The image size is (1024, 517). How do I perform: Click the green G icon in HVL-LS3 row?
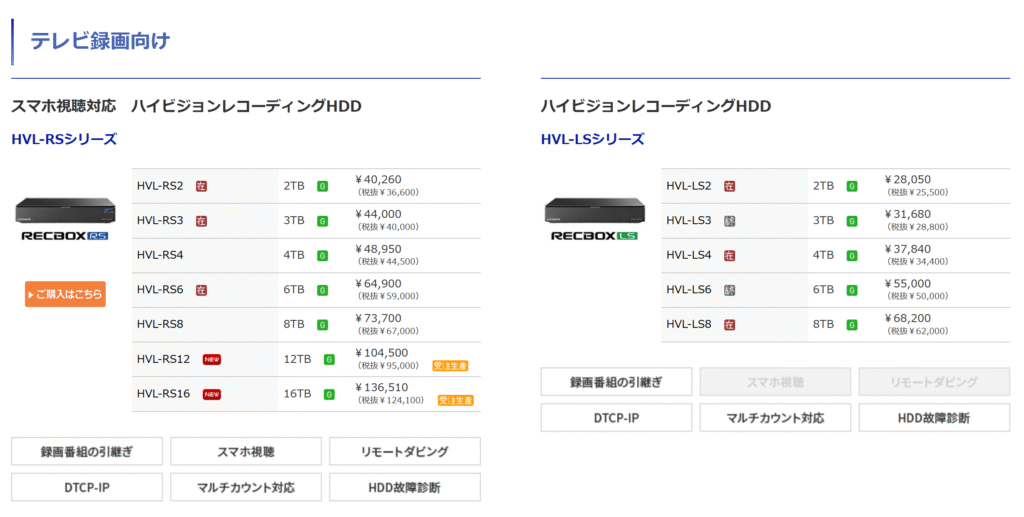pos(852,221)
